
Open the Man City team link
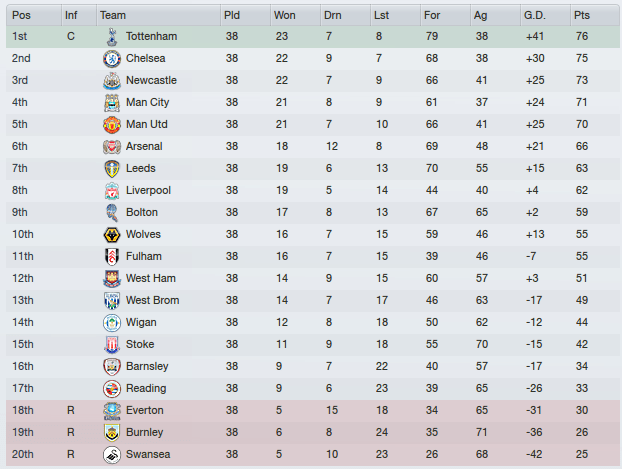(x=148, y=102)
